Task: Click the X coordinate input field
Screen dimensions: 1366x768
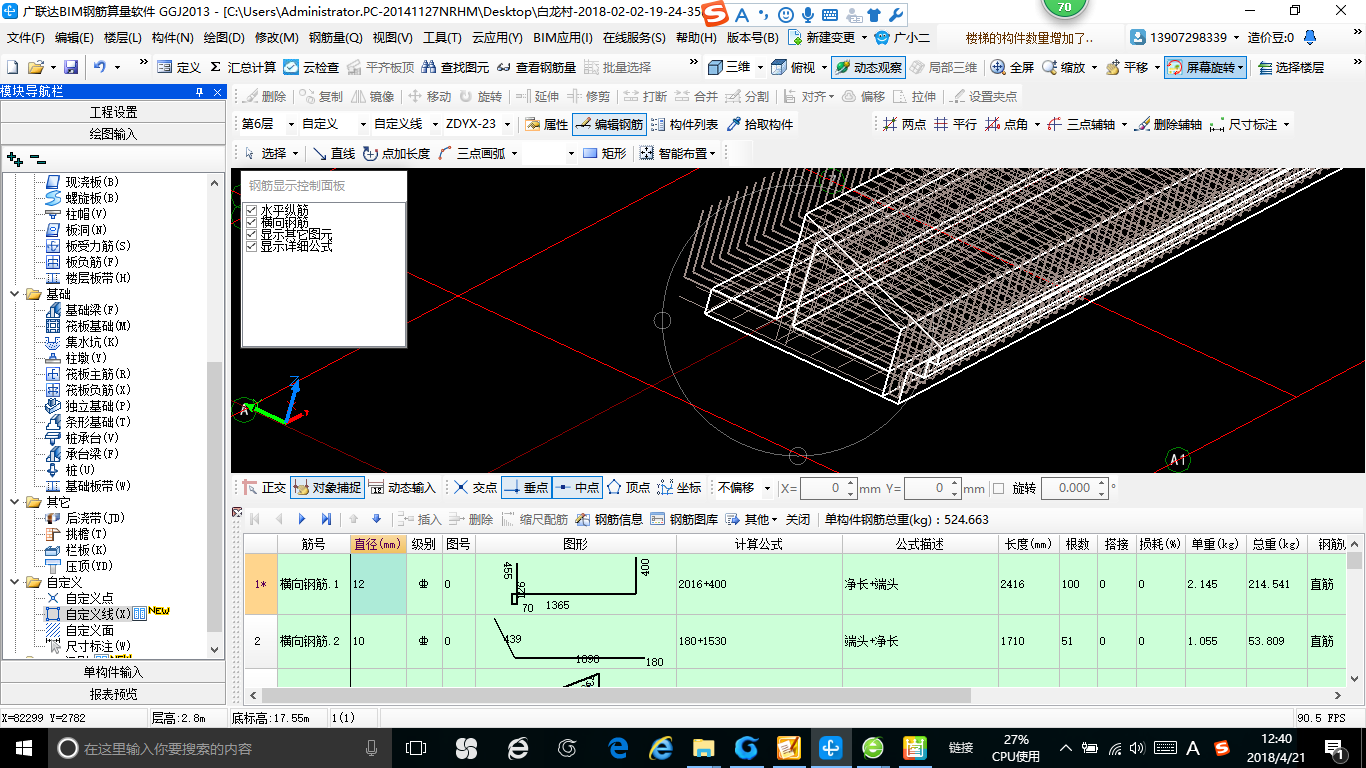Action: 822,488
